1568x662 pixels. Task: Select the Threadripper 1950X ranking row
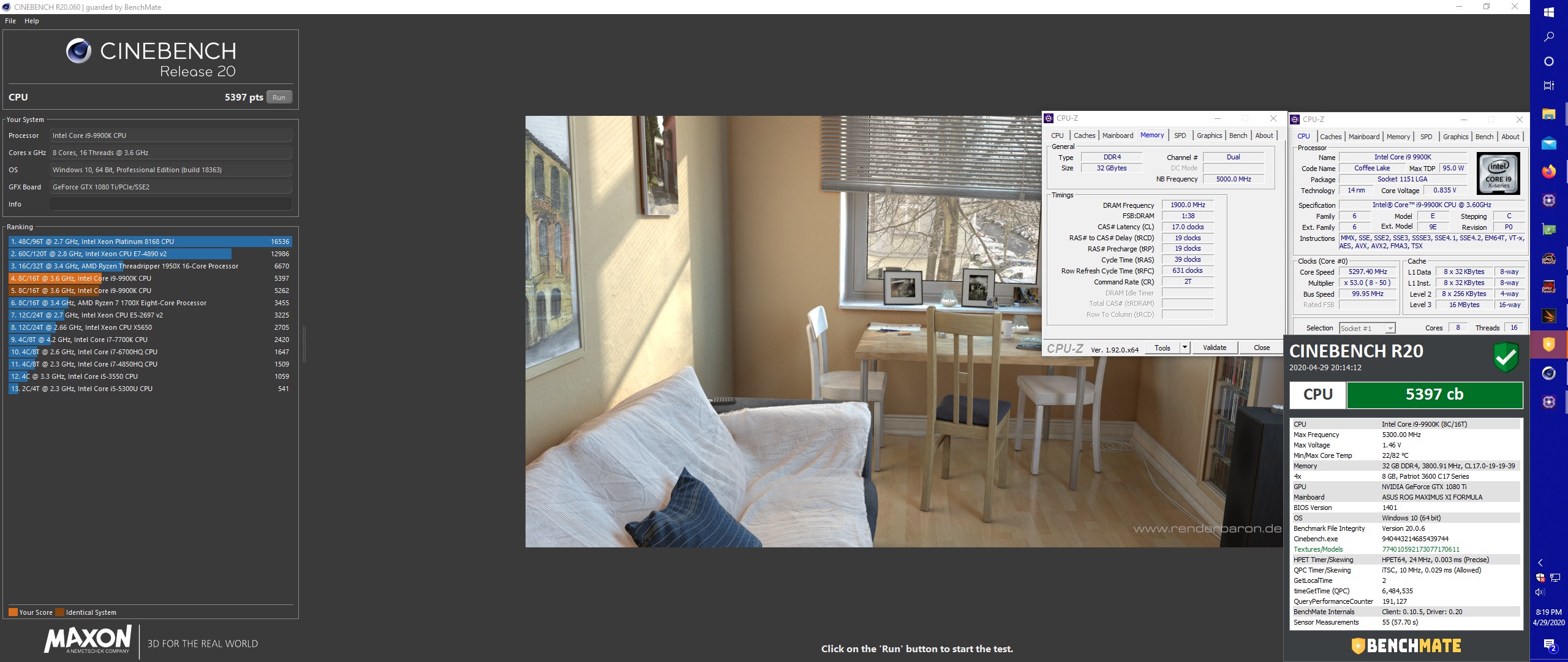pos(150,266)
